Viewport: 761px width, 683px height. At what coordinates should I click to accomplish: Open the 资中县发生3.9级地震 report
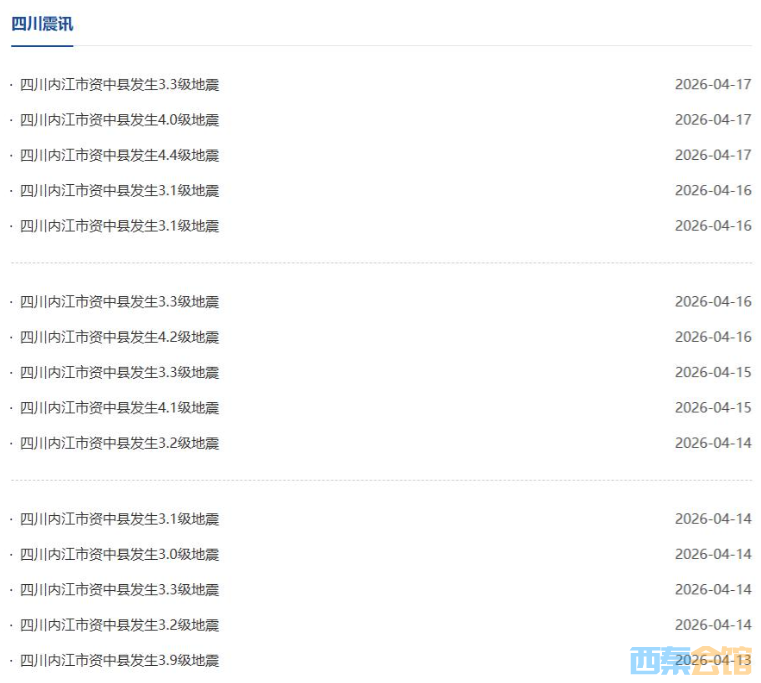[119, 661]
